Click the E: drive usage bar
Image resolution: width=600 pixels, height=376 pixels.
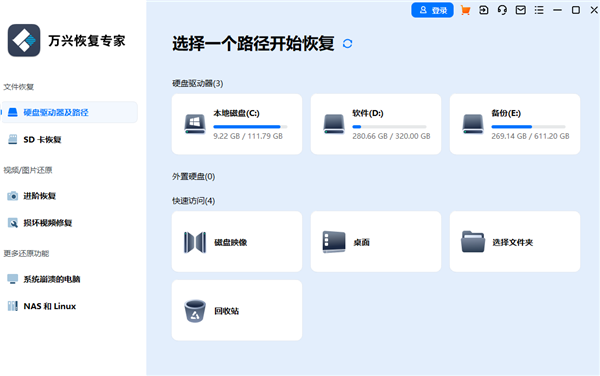(528, 127)
